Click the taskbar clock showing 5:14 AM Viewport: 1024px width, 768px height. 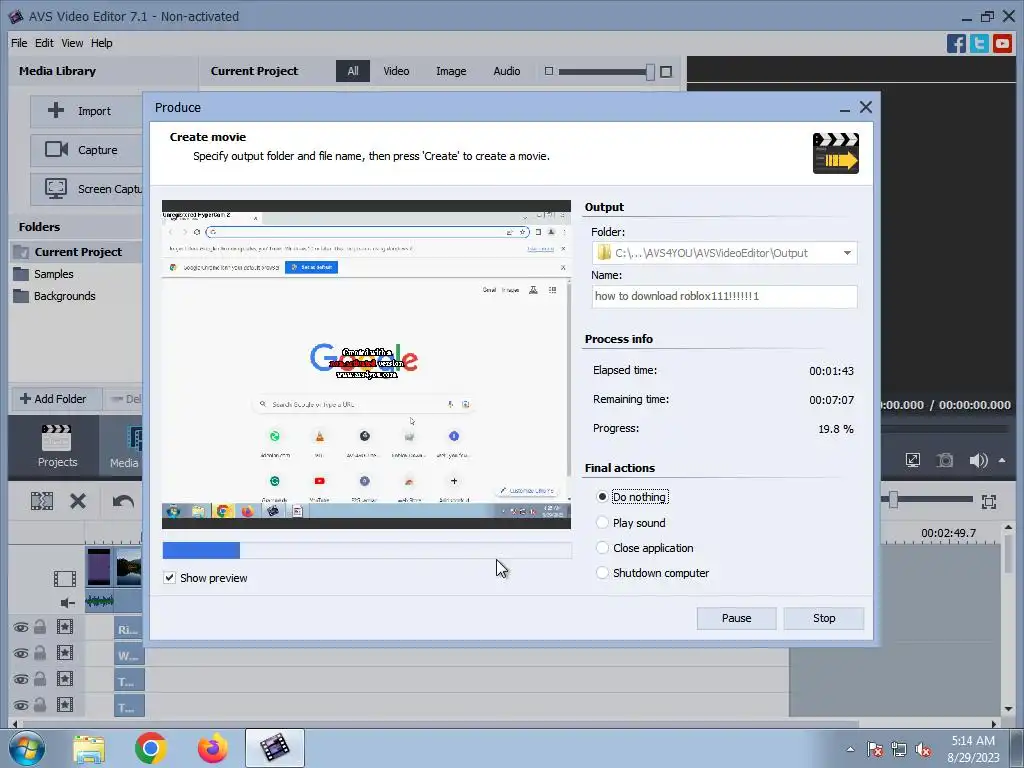(x=973, y=741)
